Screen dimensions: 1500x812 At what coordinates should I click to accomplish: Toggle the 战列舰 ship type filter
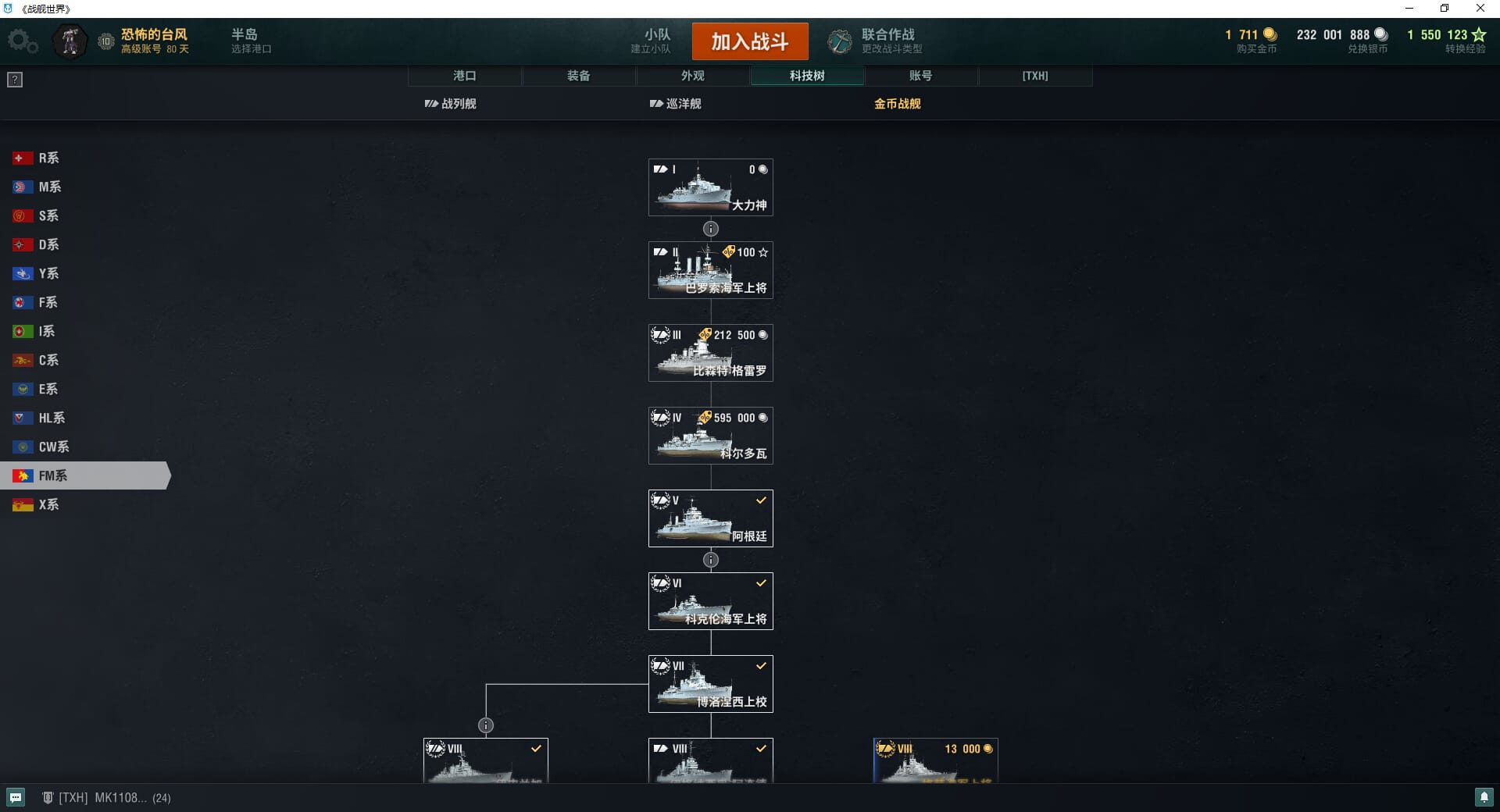pos(450,103)
